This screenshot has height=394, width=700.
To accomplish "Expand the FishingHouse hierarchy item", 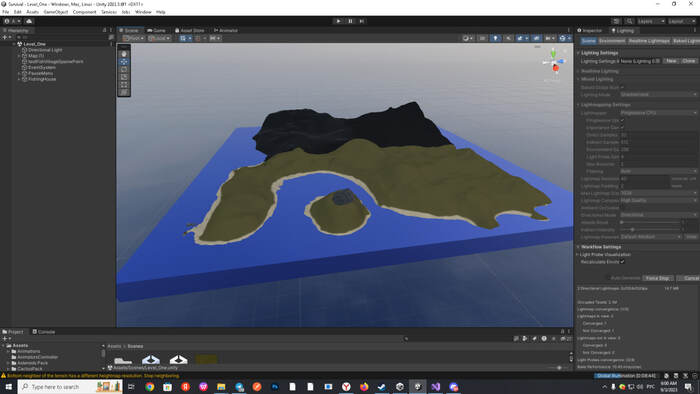I will 19,79.
